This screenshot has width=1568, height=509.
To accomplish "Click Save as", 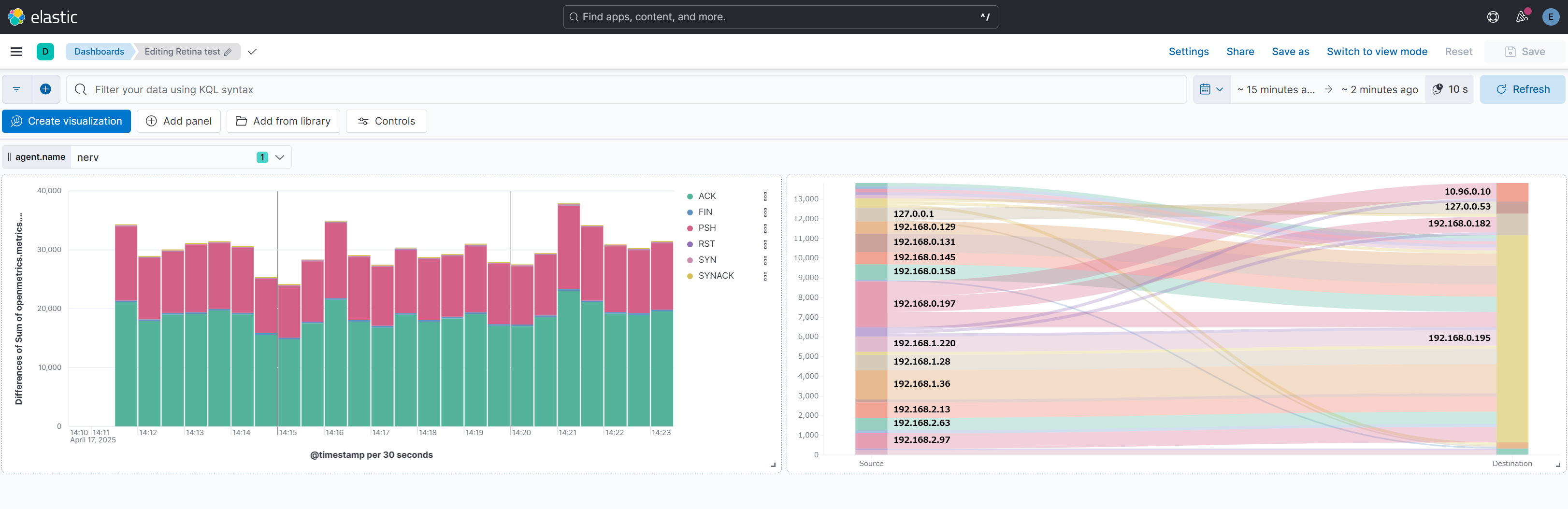I will [1290, 52].
